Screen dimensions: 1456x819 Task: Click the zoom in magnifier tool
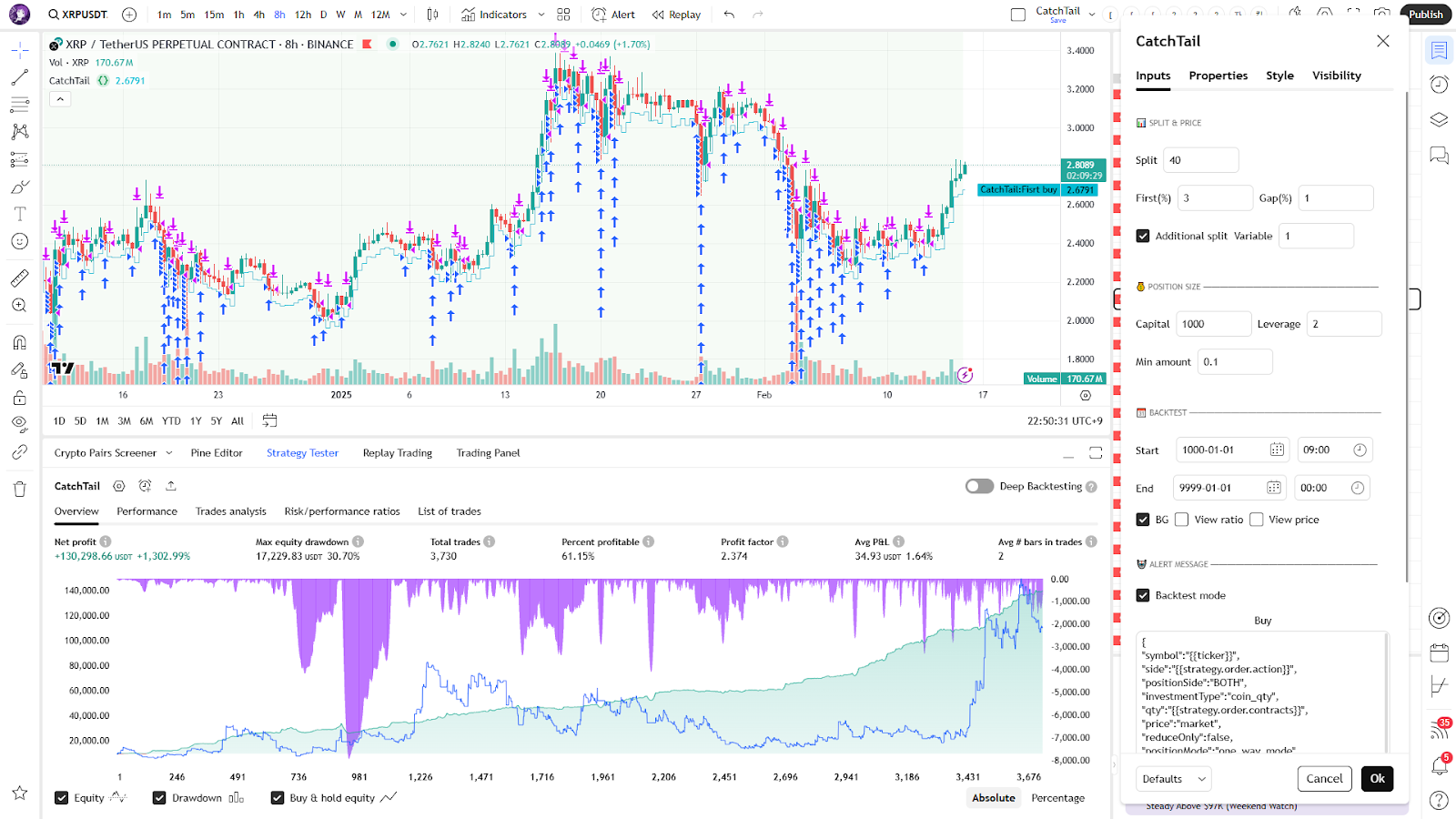[19, 306]
